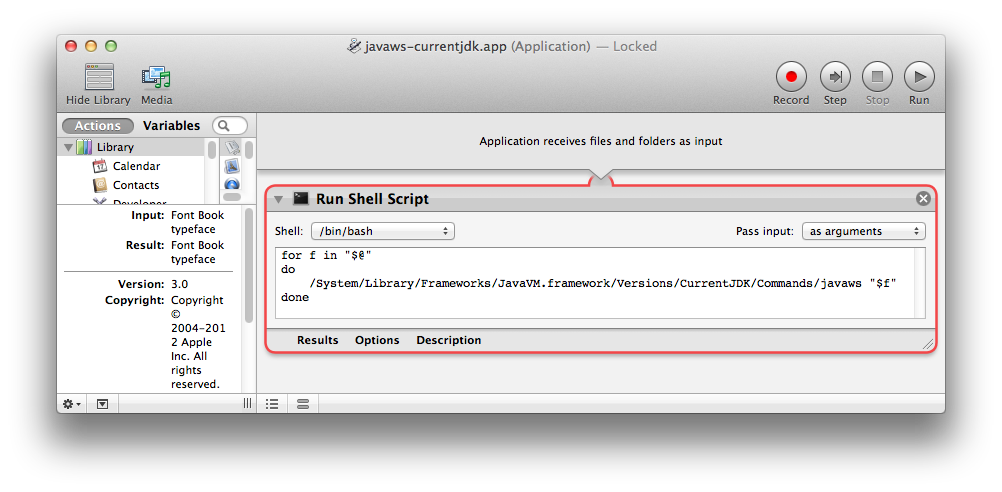Click the javaws-currentjdk.app title document icon
The width and height of the screenshot is (1002, 492).
tap(354, 46)
